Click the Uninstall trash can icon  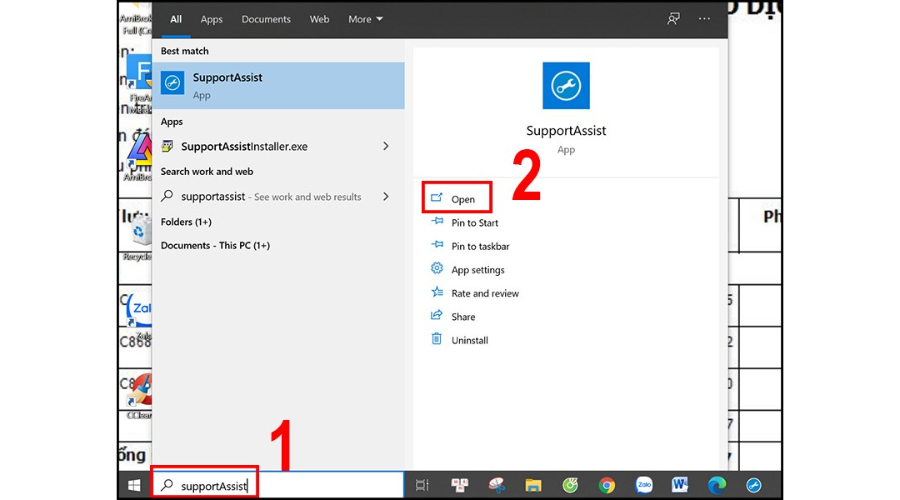(x=437, y=339)
